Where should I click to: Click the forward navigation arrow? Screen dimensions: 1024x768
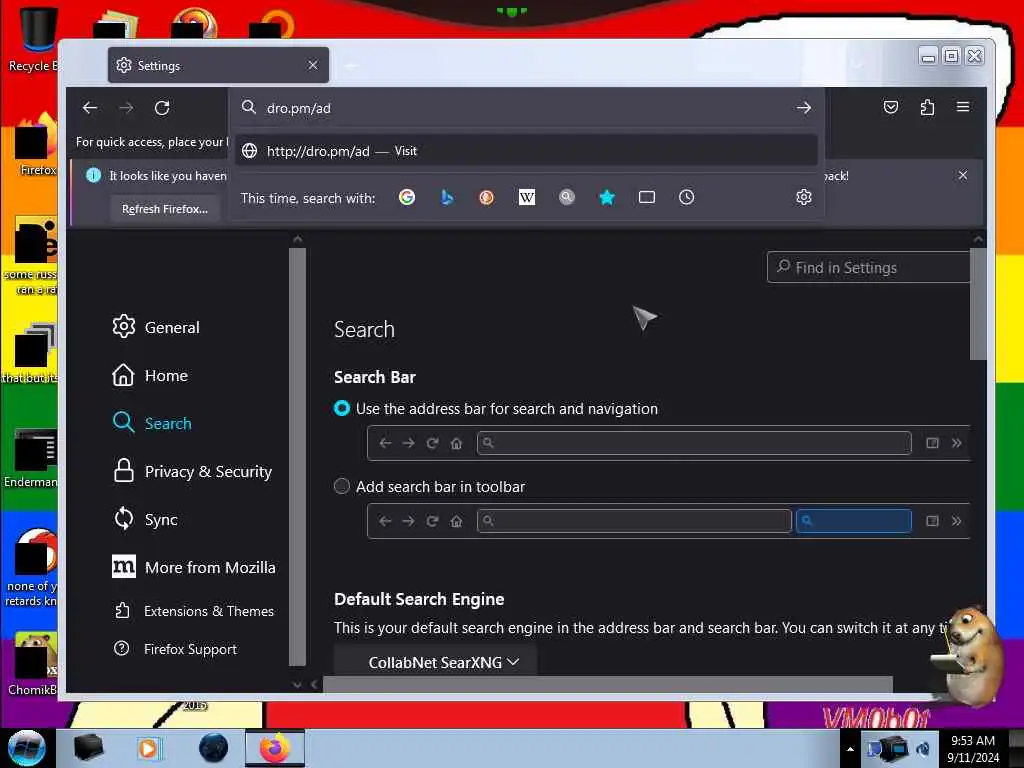coord(126,108)
